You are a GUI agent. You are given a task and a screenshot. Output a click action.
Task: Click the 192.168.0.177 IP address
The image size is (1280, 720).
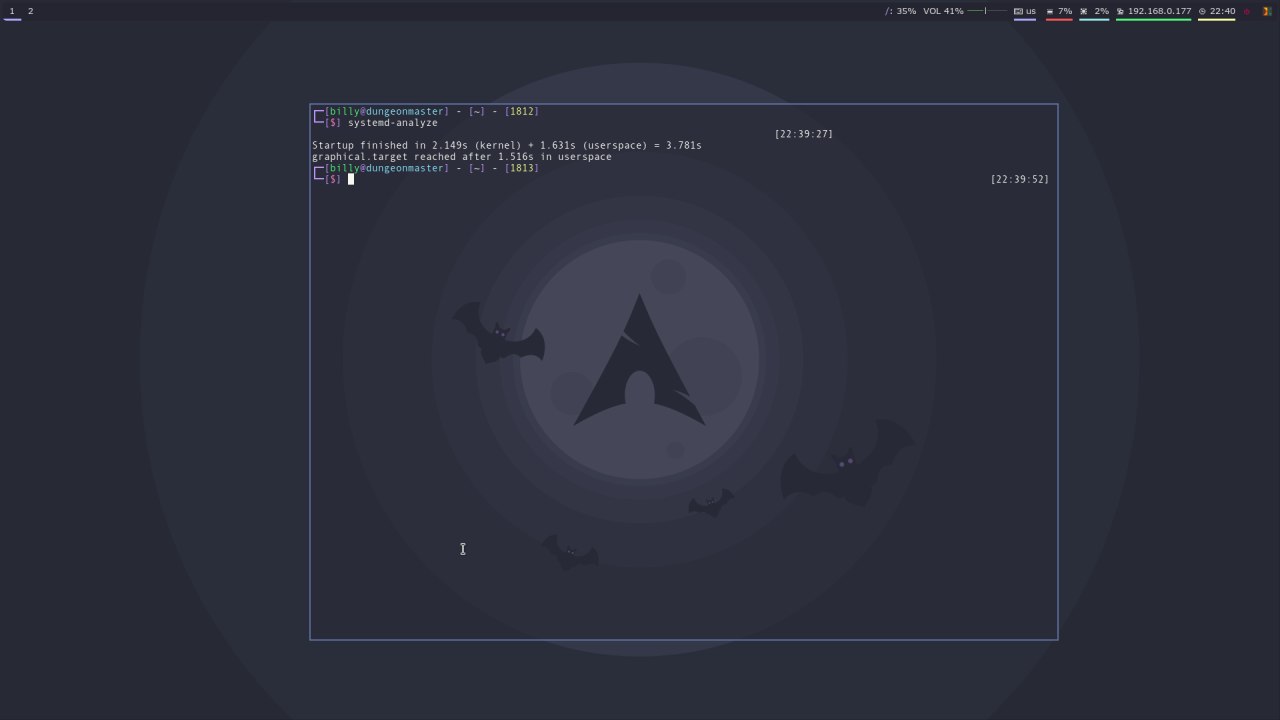(x=1160, y=11)
